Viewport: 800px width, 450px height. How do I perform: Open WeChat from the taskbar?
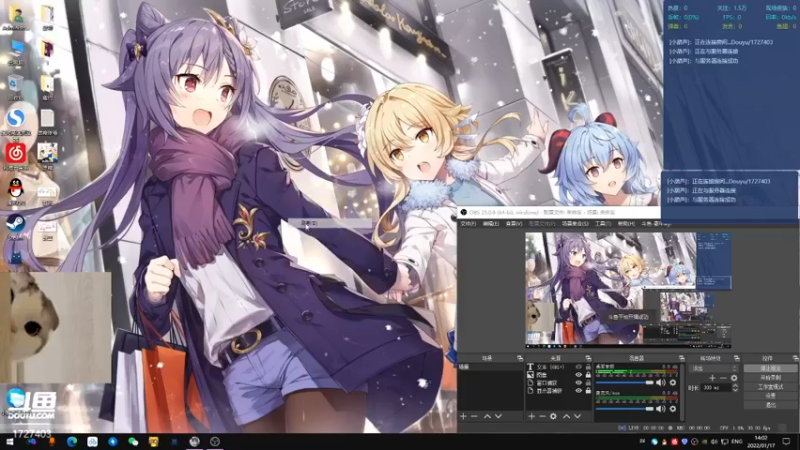click(x=133, y=441)
